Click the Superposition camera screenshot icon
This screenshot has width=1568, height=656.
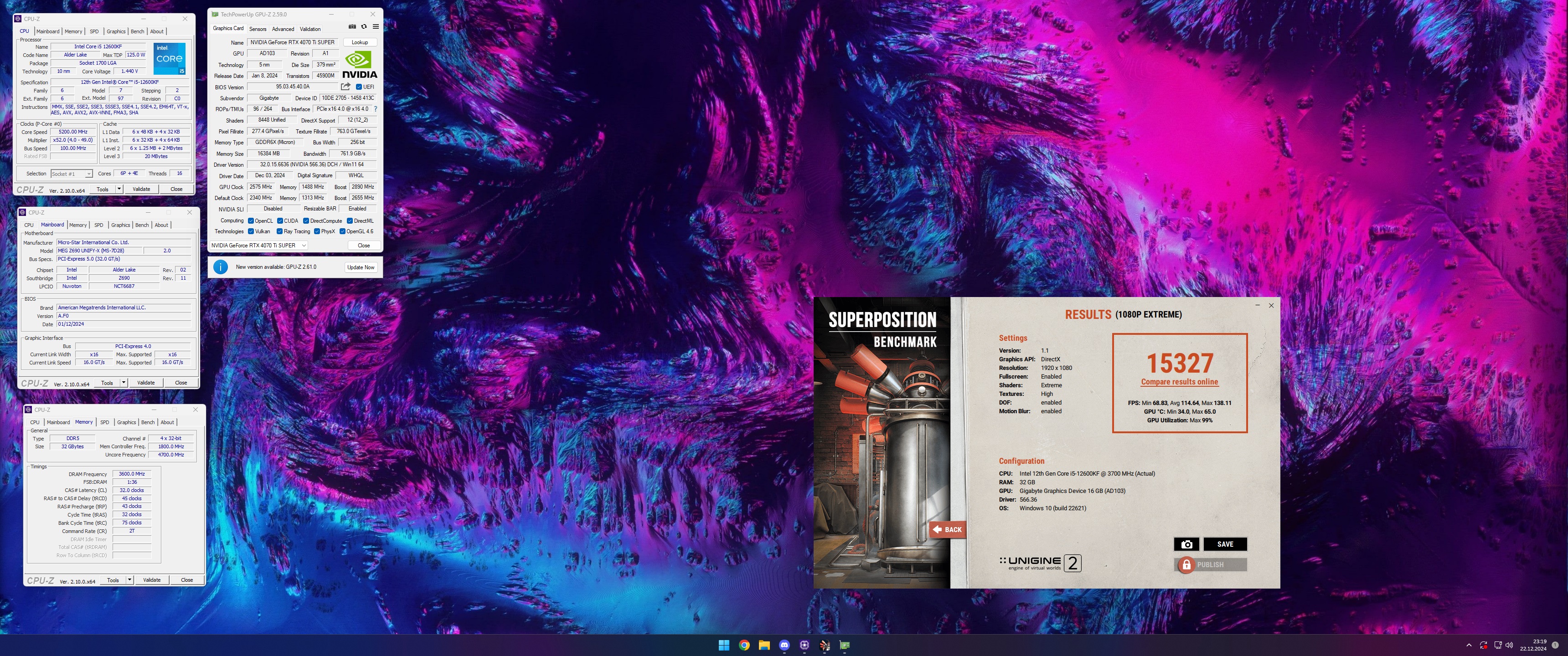1186,544
